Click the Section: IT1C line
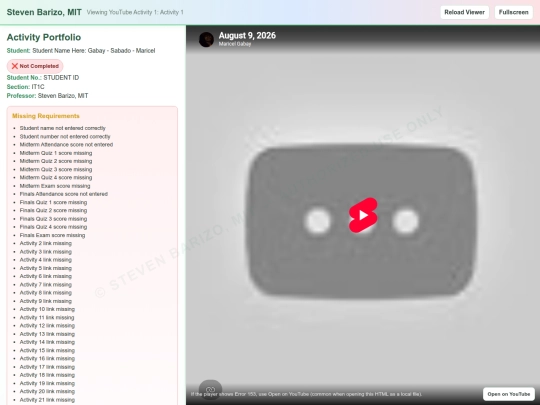This screenshot has height=405, width=540. click(x=25, y=87)
